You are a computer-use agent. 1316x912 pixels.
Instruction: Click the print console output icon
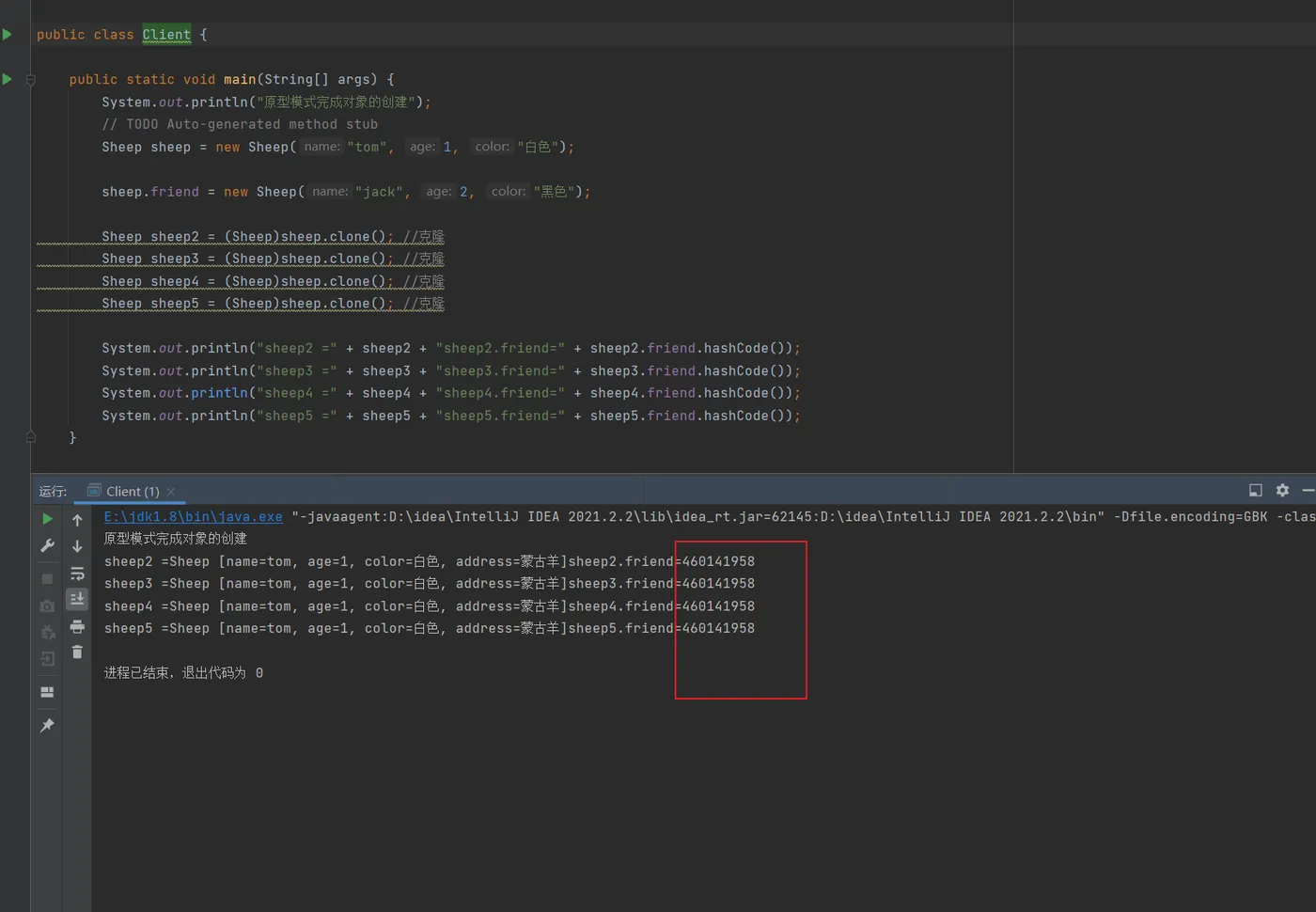pyautogui.click(x=77, y=626)
